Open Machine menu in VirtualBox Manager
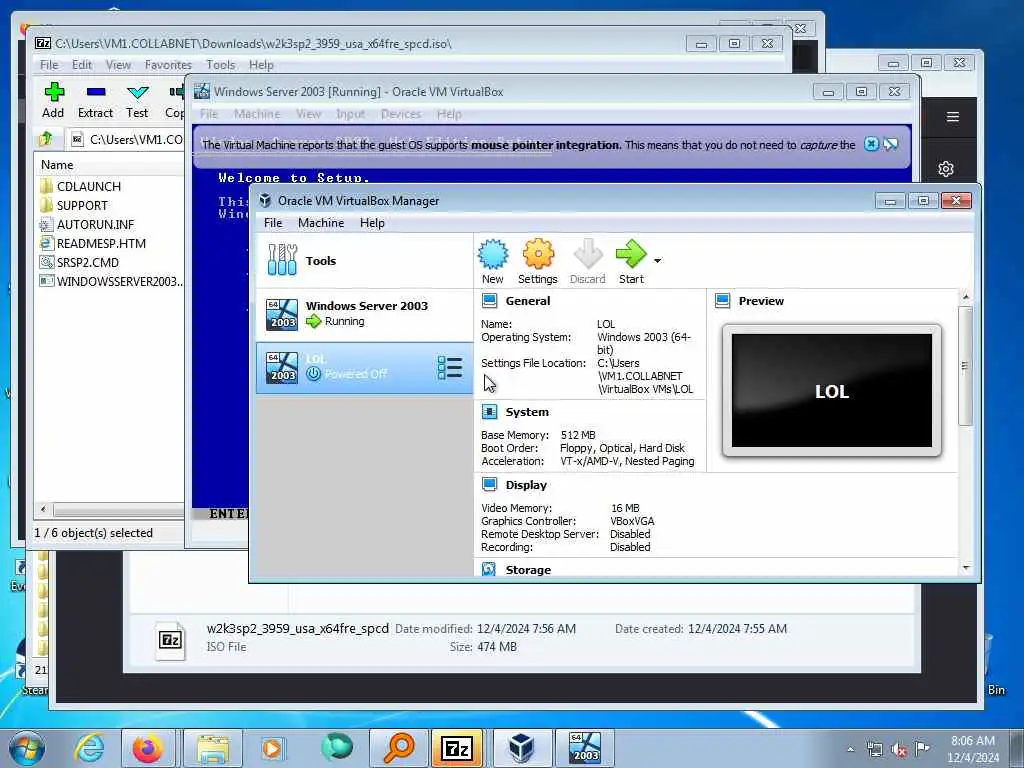The width and height of the screenshot is (1024, 768). tap(321, 223)
